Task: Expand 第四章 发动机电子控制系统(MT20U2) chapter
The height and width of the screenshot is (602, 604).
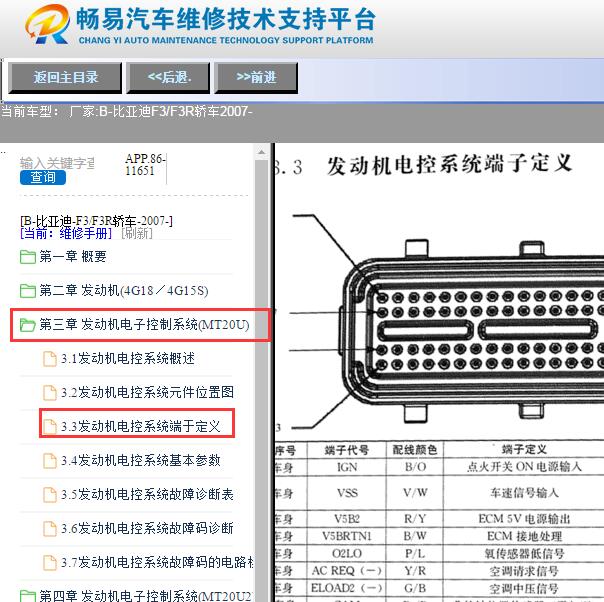Action: [x=146, y=595]
